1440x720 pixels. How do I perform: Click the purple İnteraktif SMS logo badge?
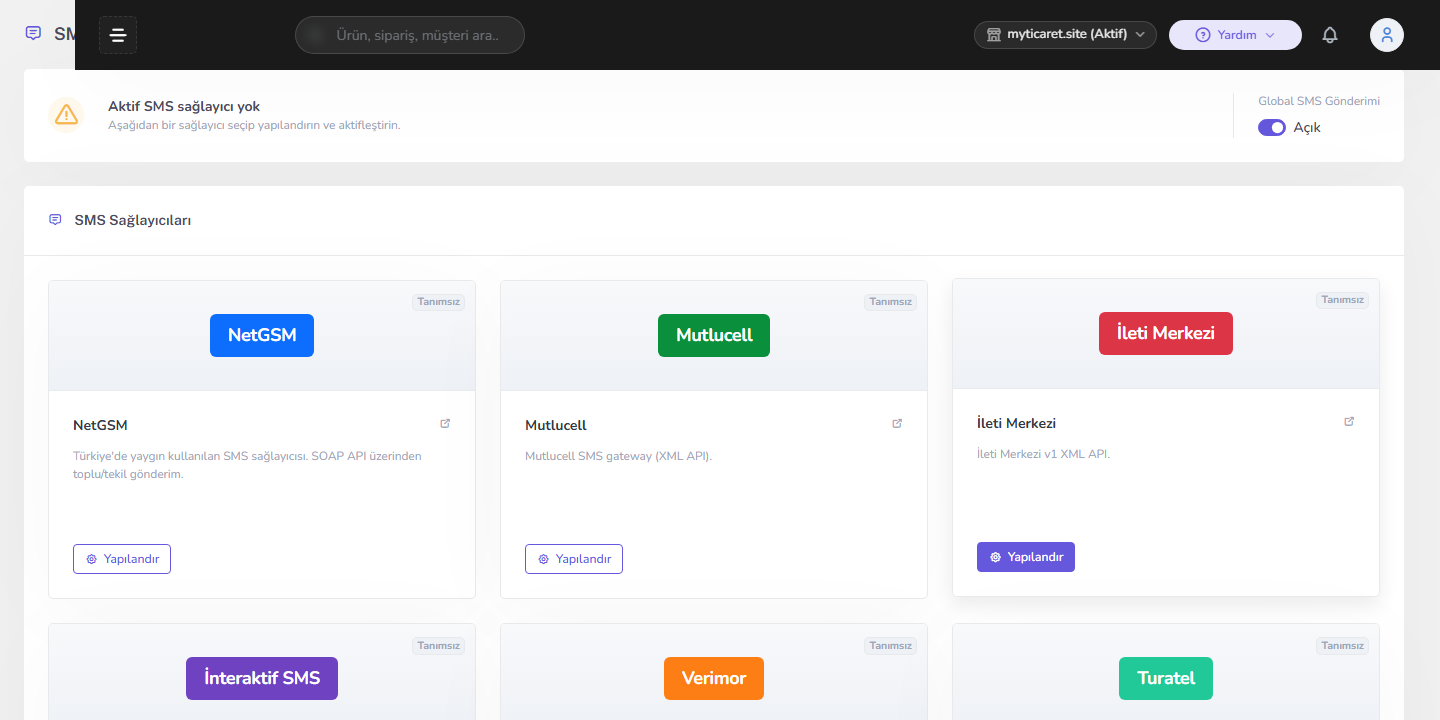click(x=262, y=679)
